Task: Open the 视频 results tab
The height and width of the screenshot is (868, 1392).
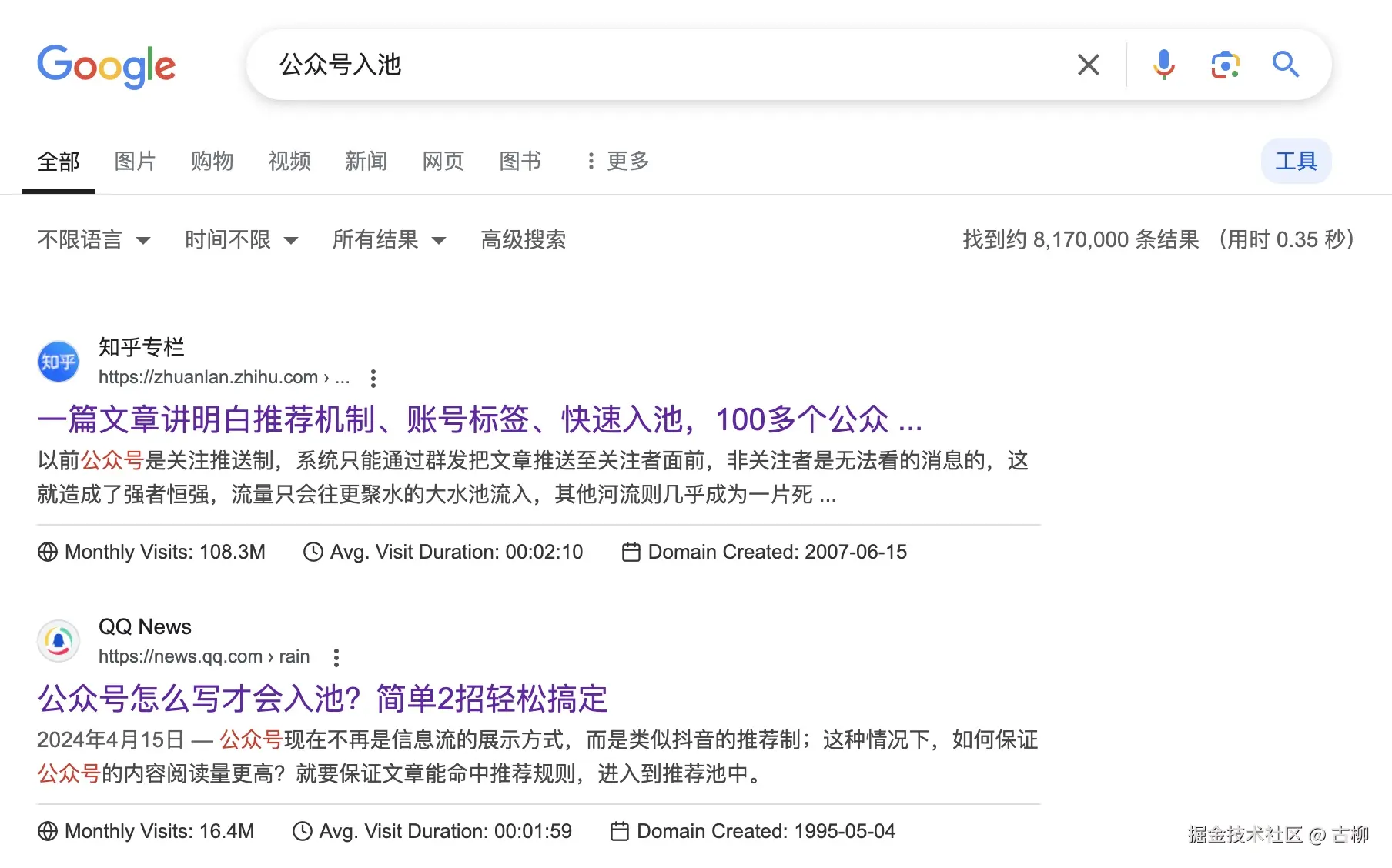Action: pos(289,161)
